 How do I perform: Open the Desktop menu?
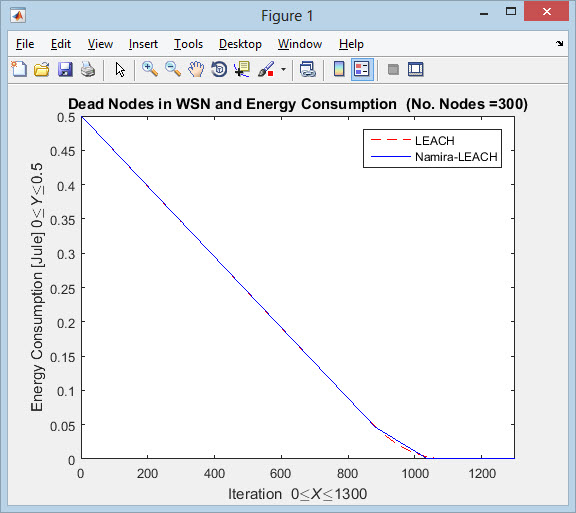coord(240,44)
